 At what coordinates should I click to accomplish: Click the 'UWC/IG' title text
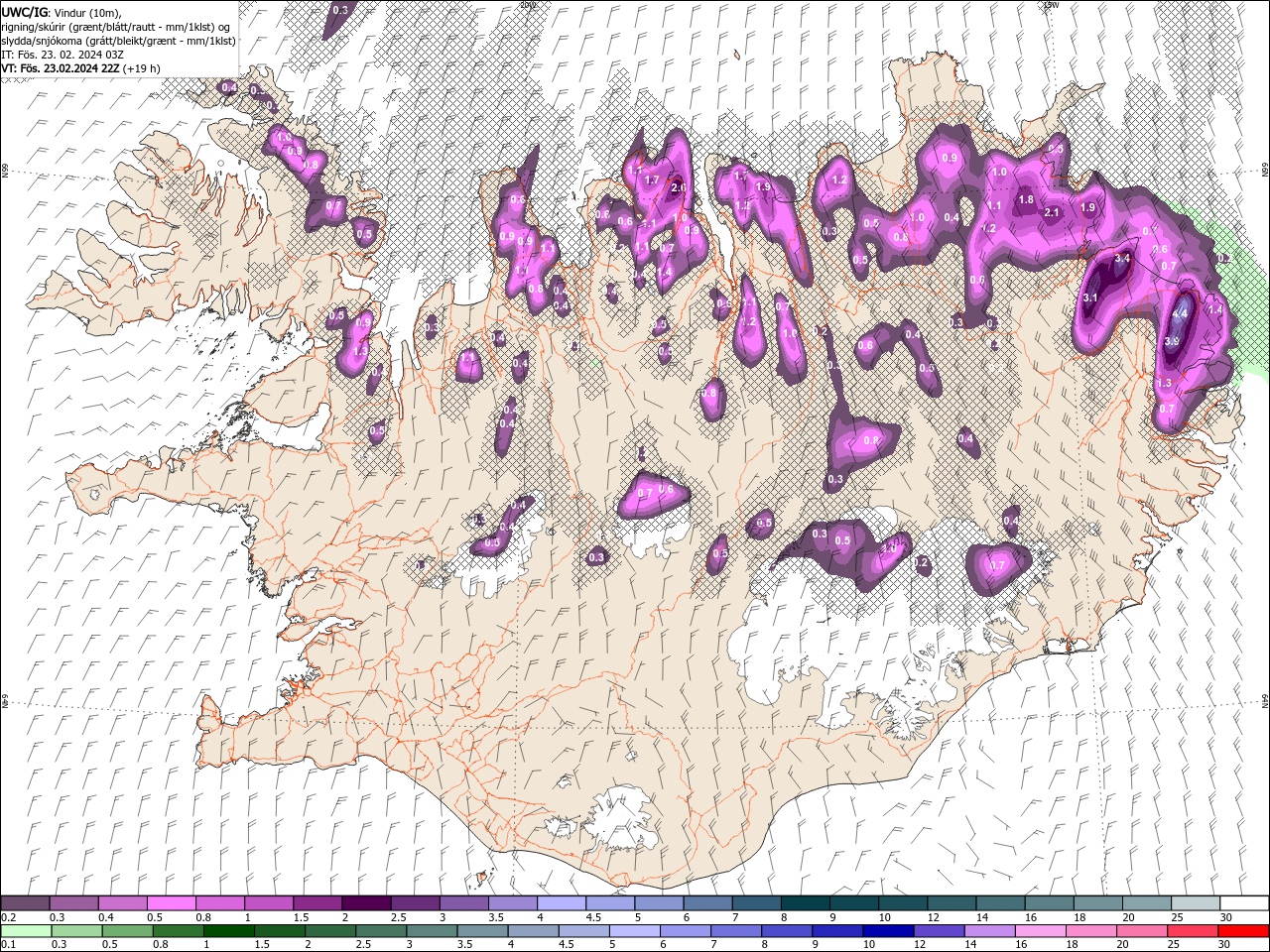[25, 12]
